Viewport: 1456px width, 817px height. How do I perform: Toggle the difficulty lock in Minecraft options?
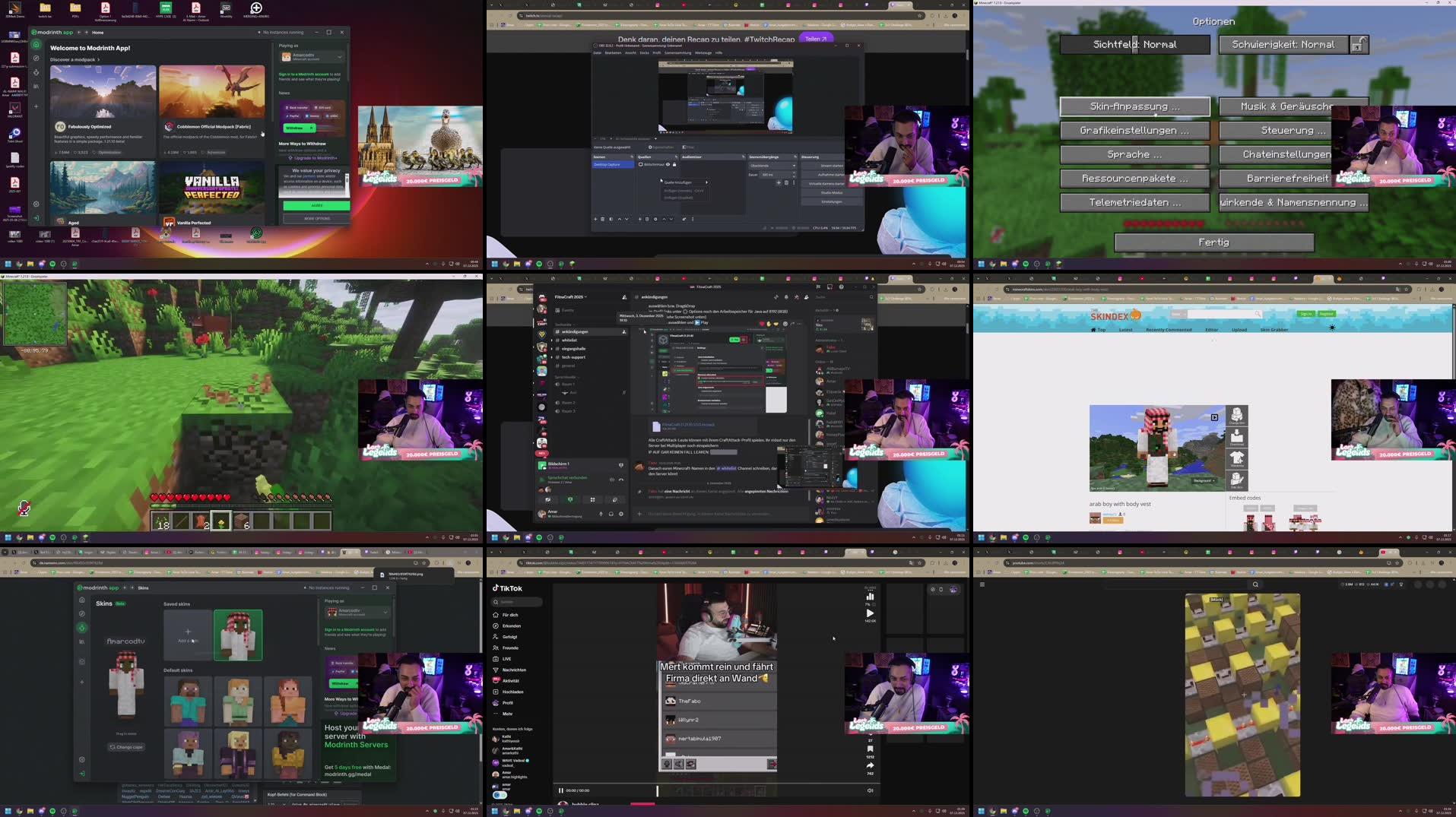1358,44
